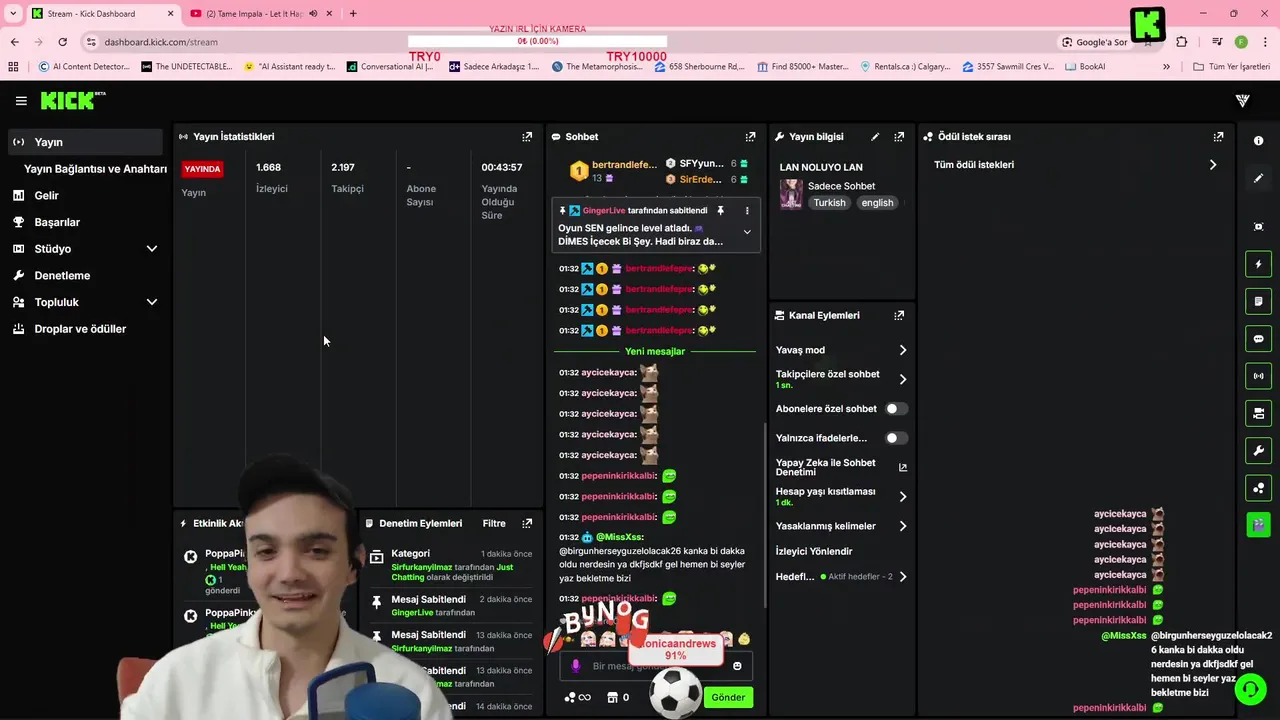Open Yayın Bağlantısı ve Anahtarı page
The width and height of the screenshot is (1280, 720).
(95, 169)
